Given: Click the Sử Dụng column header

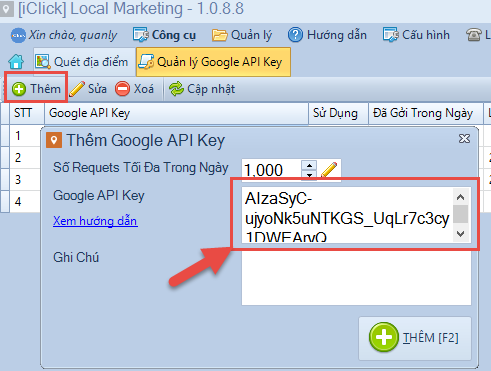Looking at the screenshot, I should tap(338, 113).
